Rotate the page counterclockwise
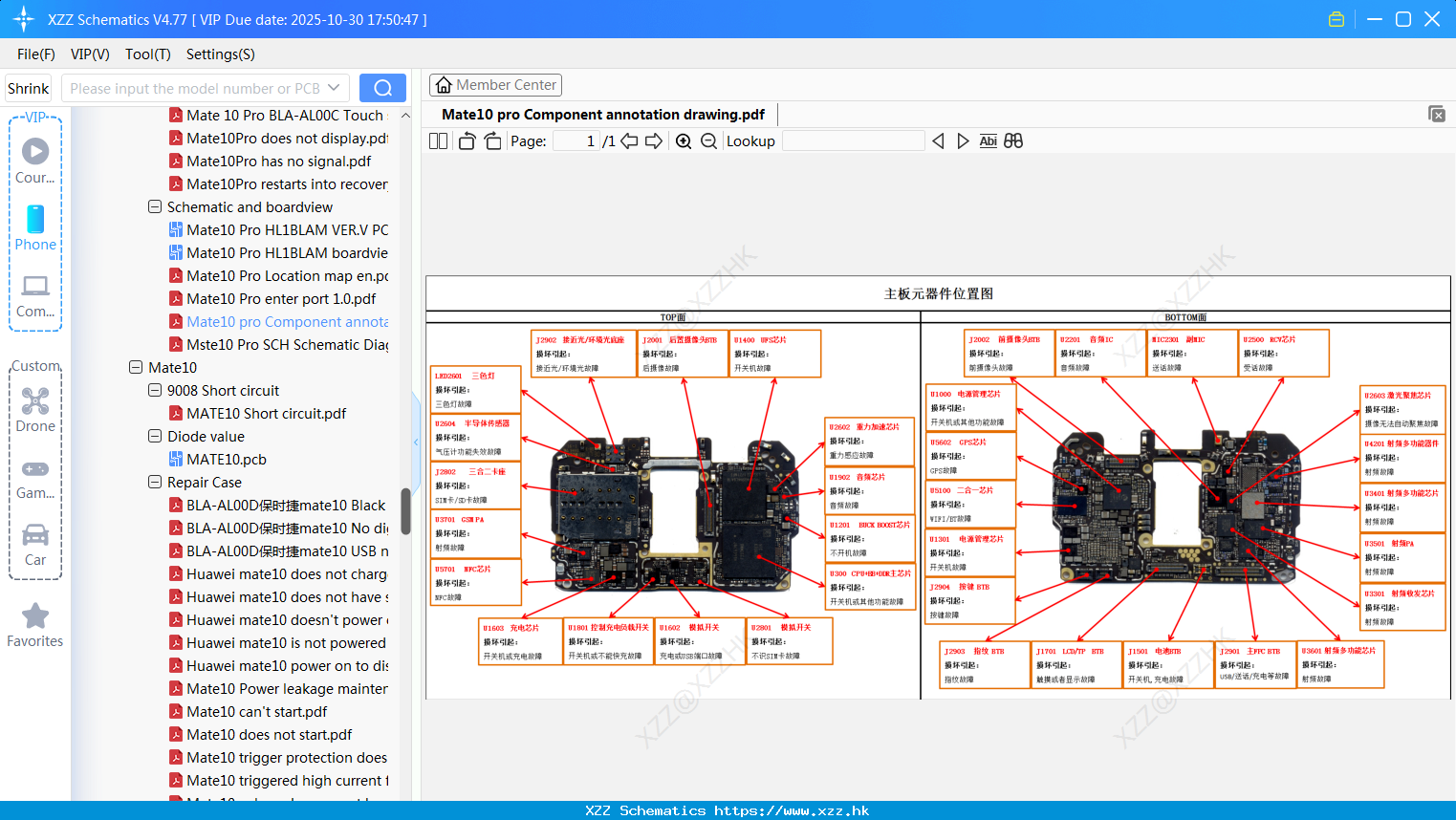 tap(467, 141)
